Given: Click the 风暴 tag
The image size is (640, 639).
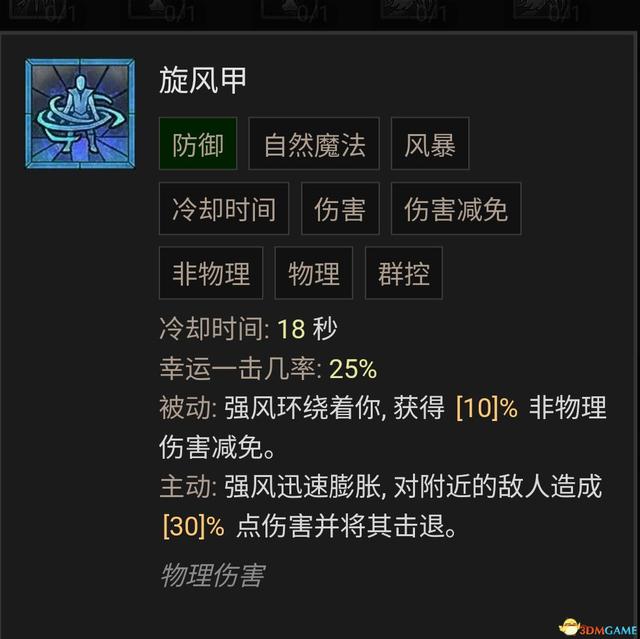Looking at the screenshot, I should click(x=430, y=144).
